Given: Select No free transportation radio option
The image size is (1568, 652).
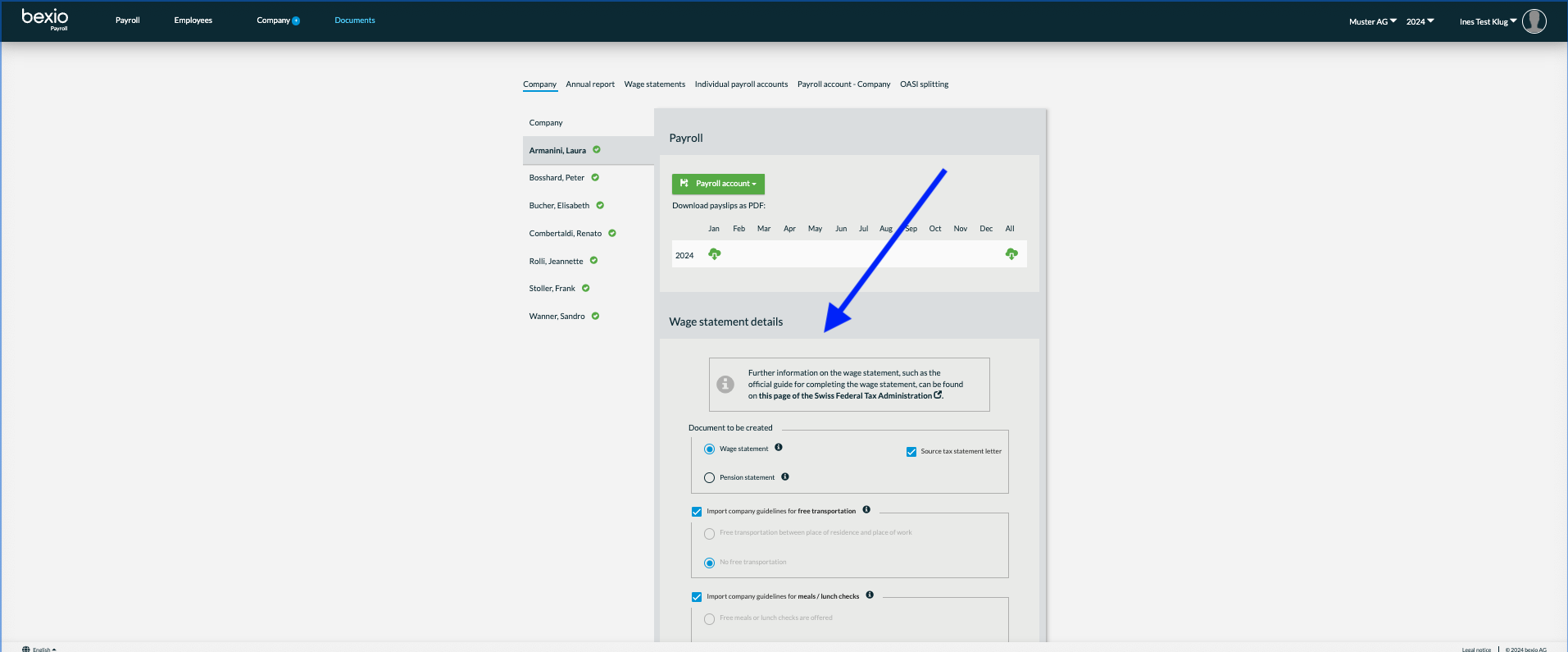Looking at the screenshot, I should tap(710, 563).
